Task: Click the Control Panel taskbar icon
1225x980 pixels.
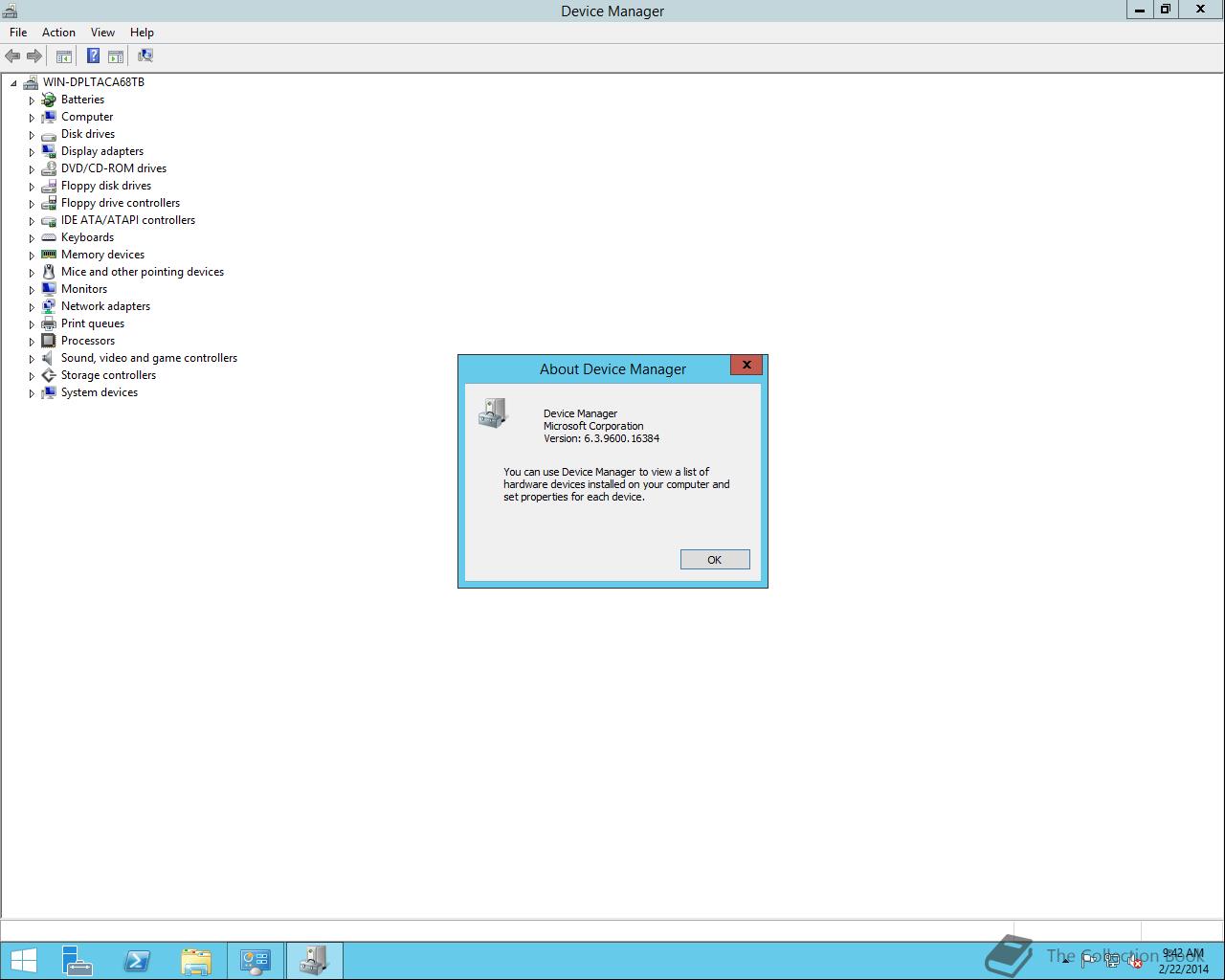Action: [x=256, y=961]
